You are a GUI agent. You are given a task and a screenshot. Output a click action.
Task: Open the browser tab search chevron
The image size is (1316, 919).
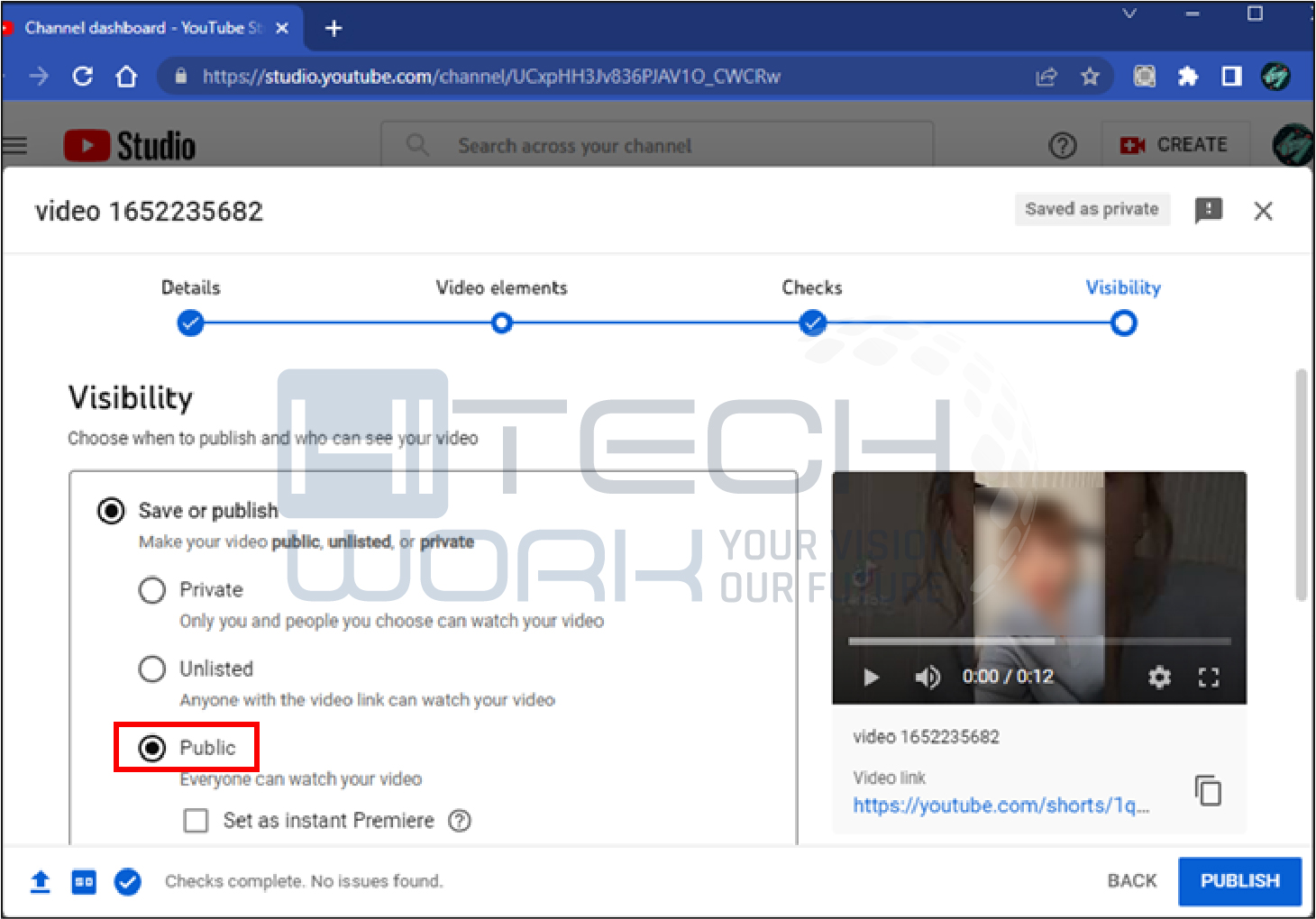click(x=1129, y=14)
